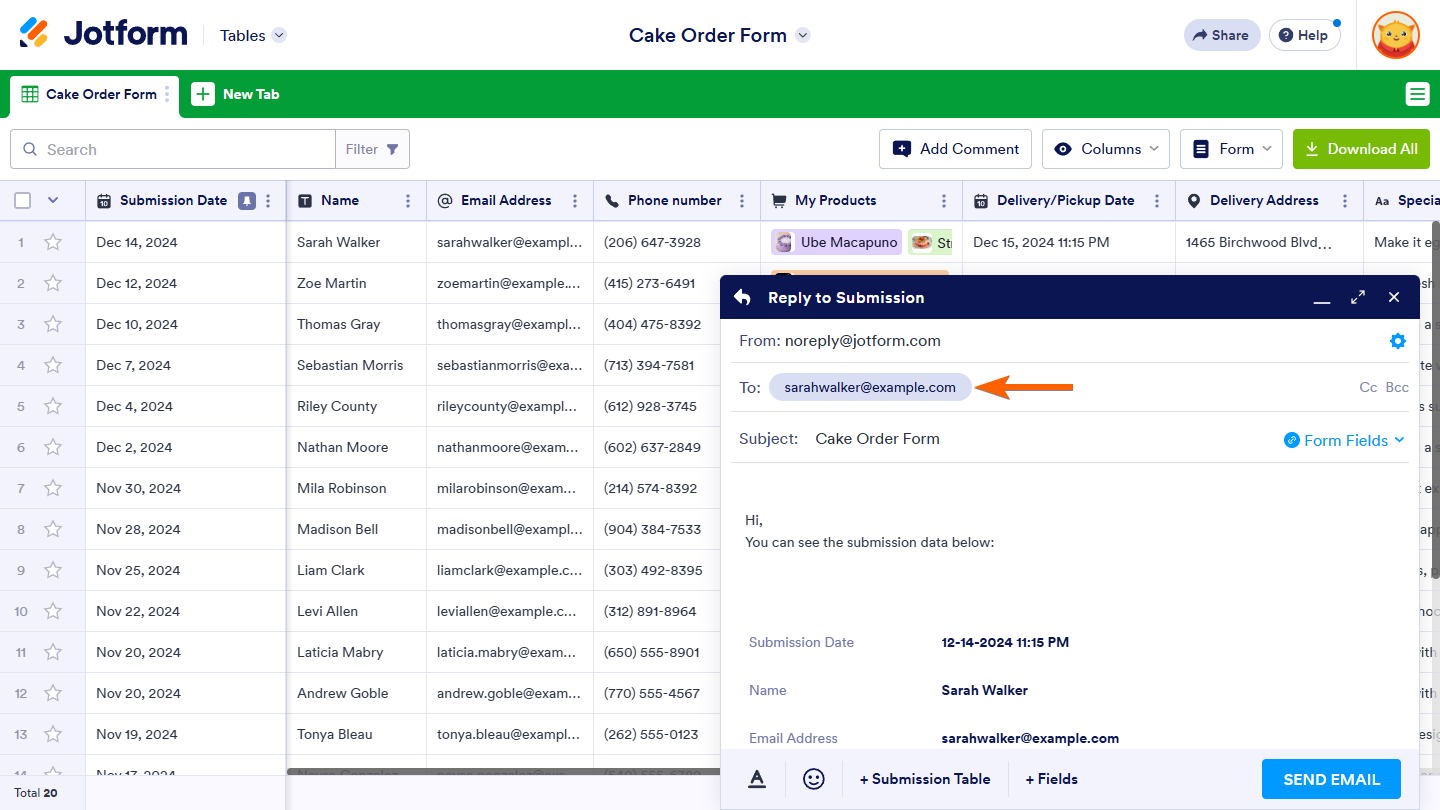Image resolution: width=1440 pixels, height=810 pixels.
Task: Open the text formatting tool in reply
Action: 757,779
